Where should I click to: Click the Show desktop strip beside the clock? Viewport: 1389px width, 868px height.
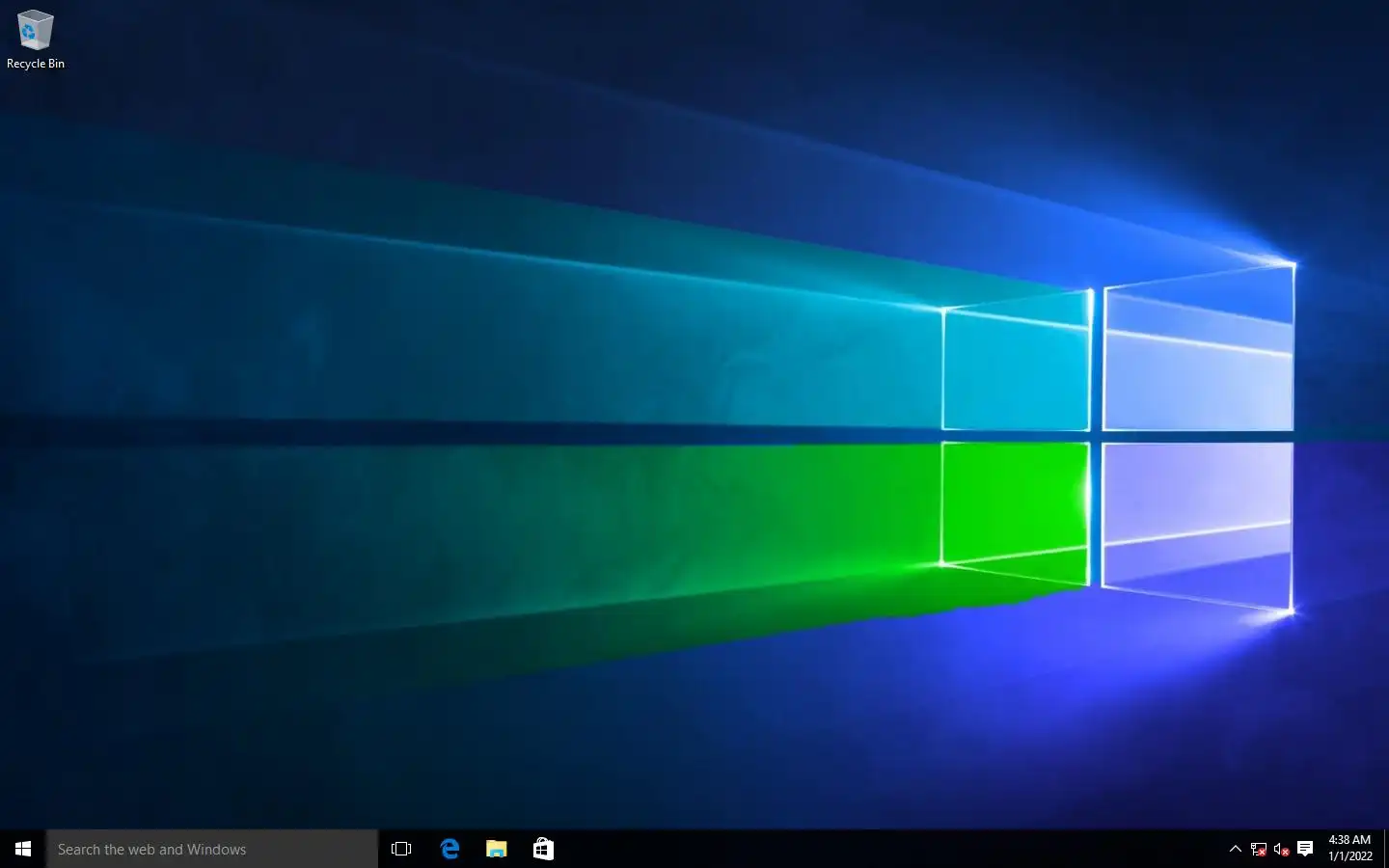click(1386, 849)
